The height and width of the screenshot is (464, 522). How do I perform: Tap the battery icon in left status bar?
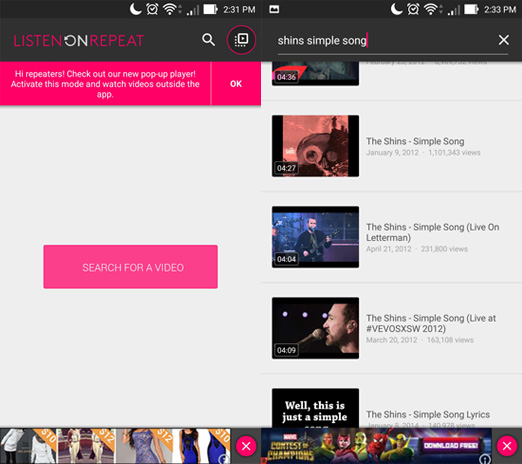click(210, 9)
